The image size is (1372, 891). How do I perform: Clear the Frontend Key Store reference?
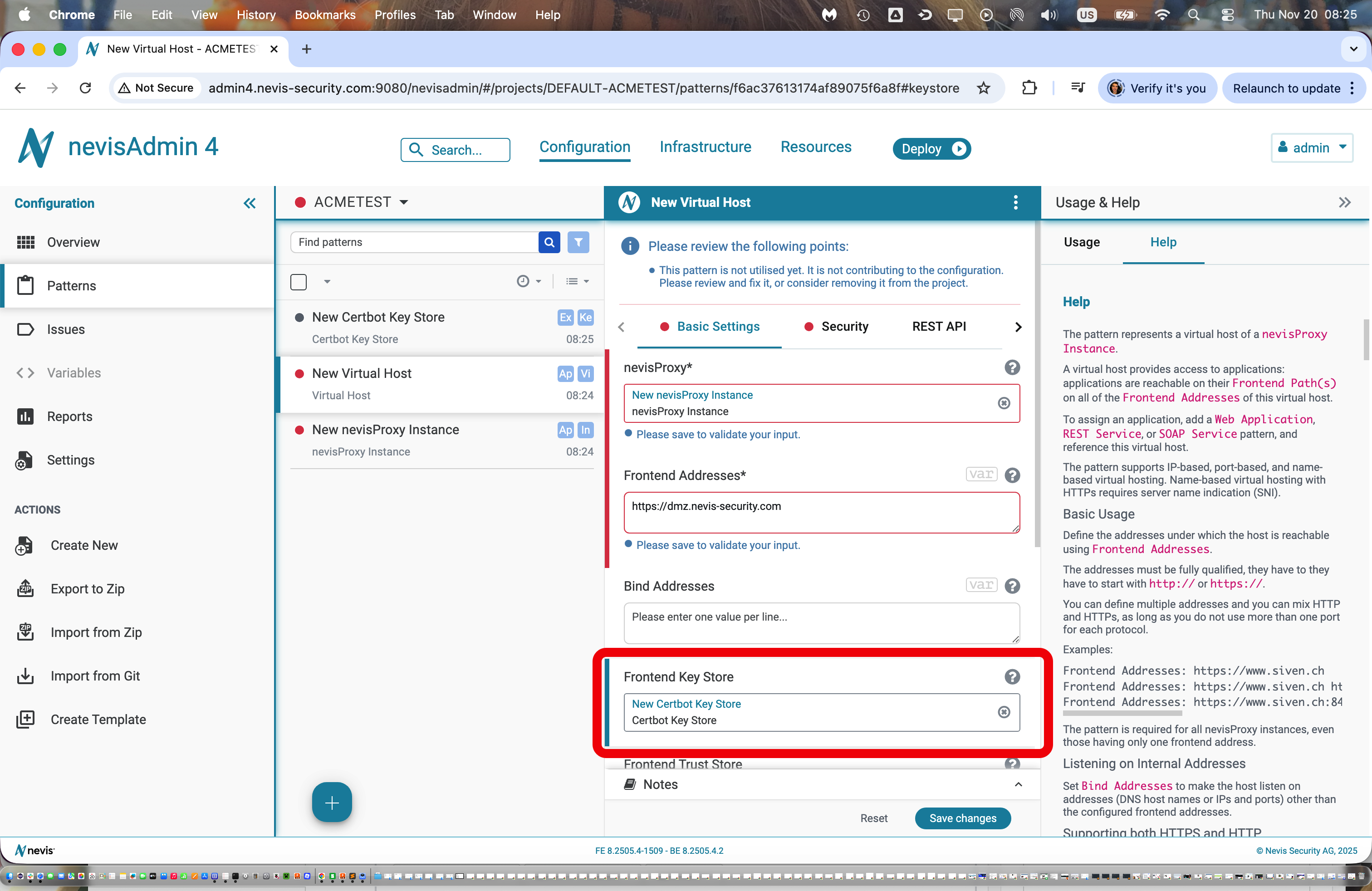click(x=1004, y=712)
